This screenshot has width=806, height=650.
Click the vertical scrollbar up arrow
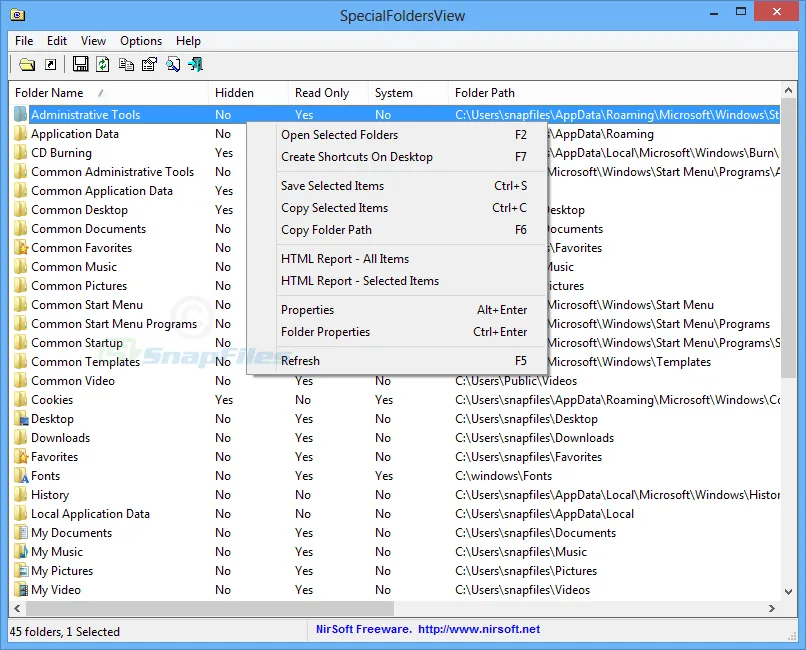tap(788, 90)
